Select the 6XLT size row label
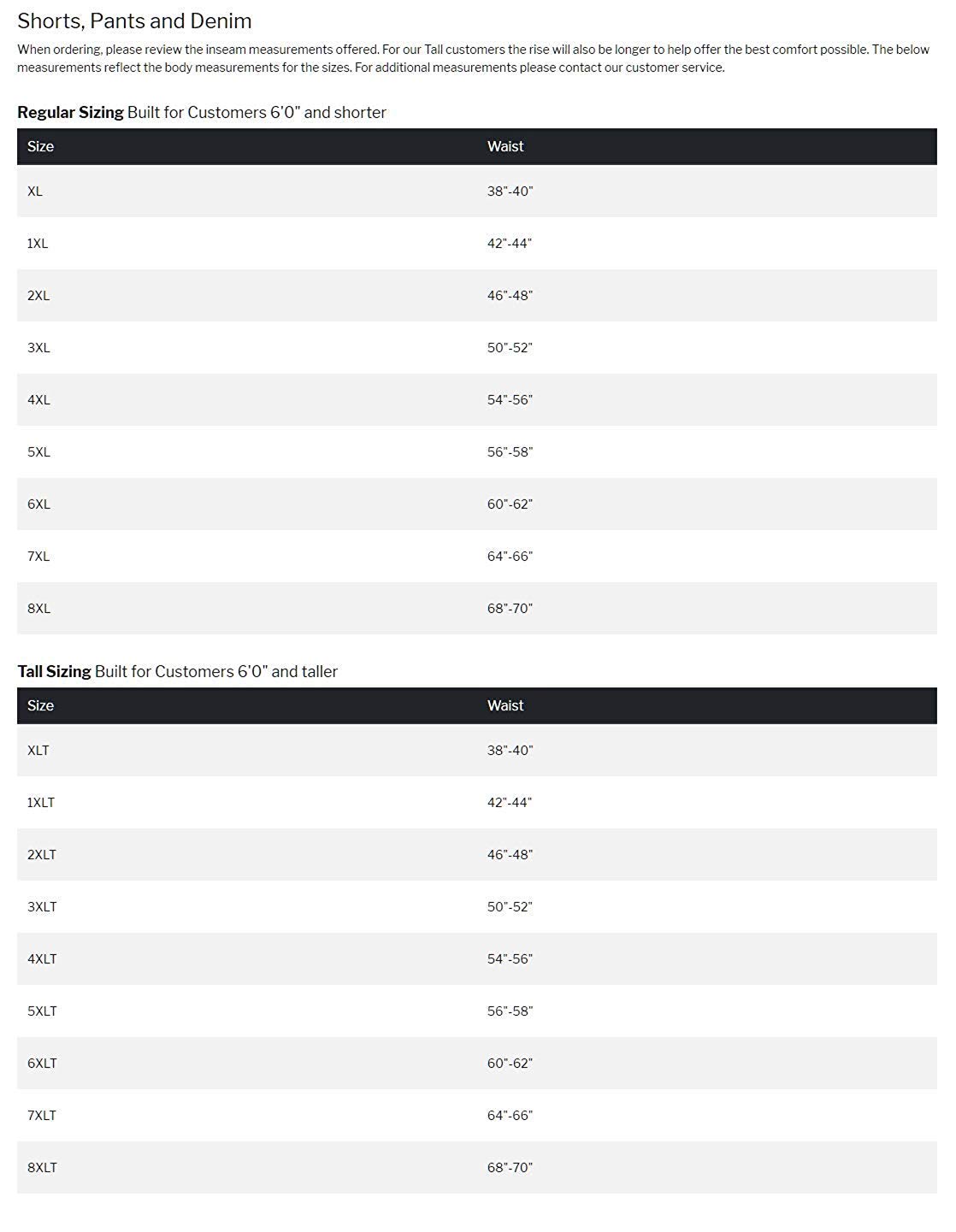This screenshot has height=1232, width=956. (42, 1064)
